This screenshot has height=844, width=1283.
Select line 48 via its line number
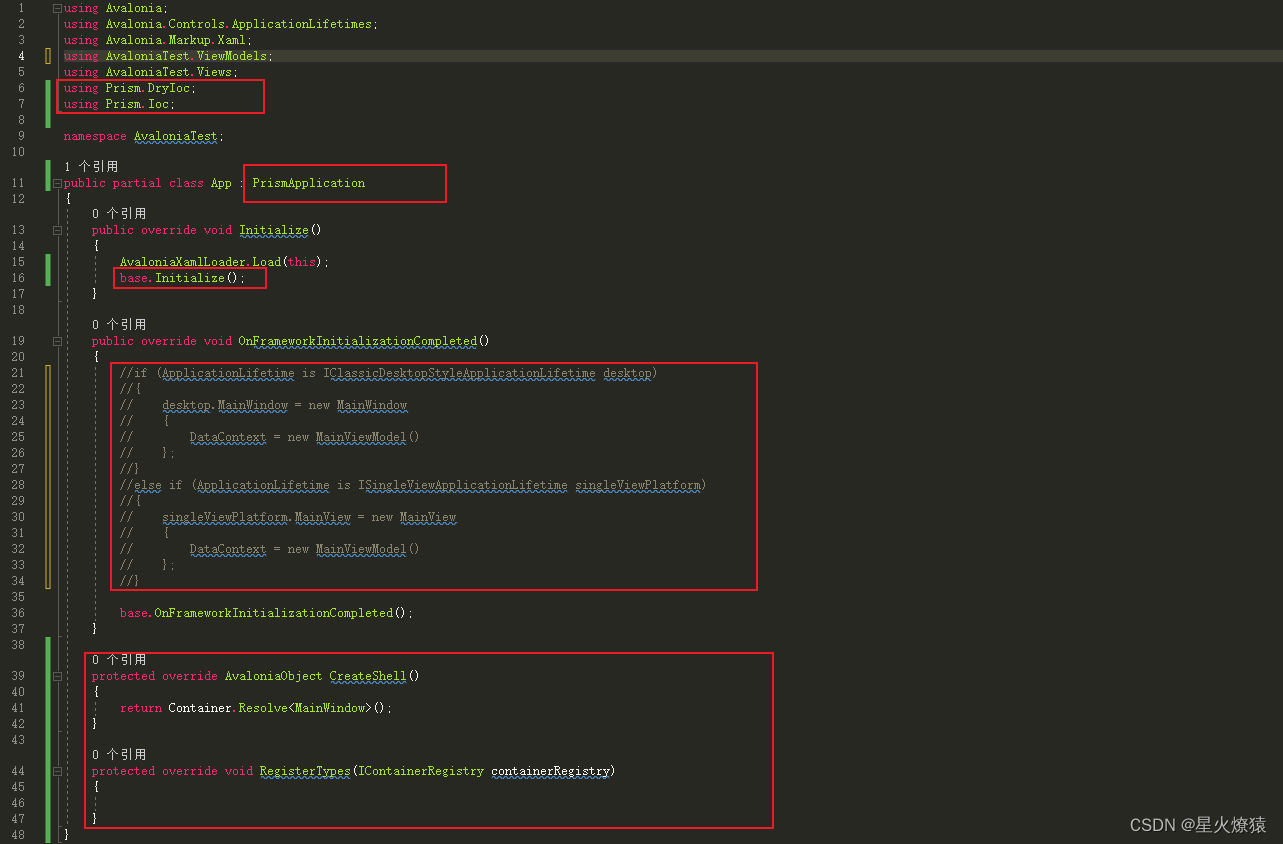19,835
